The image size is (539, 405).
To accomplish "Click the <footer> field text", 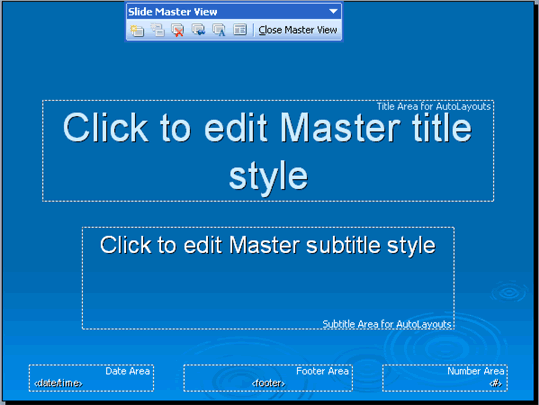I will pos(268,383).
